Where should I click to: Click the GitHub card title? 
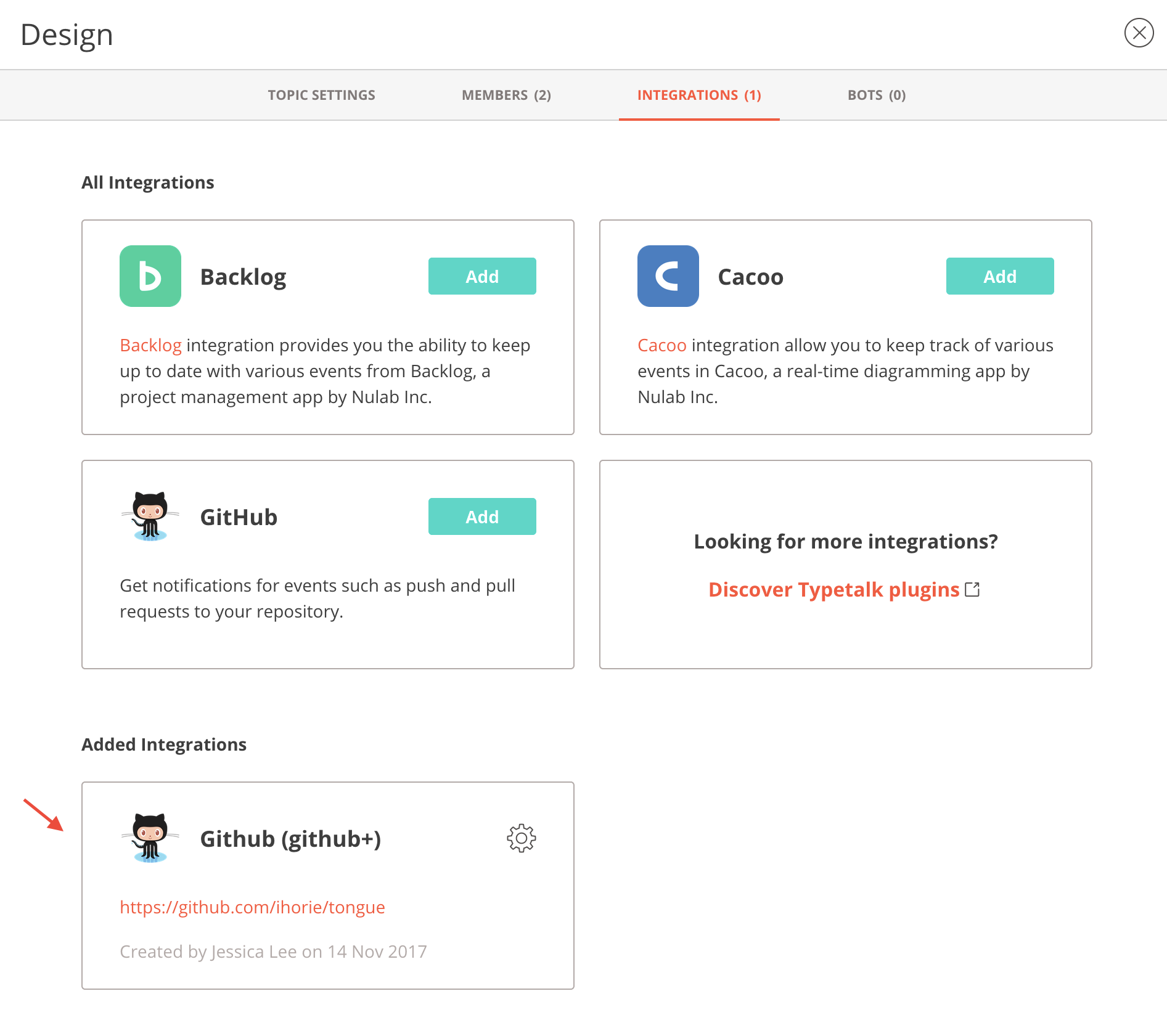pyautogui.click(x=239, y=518)
